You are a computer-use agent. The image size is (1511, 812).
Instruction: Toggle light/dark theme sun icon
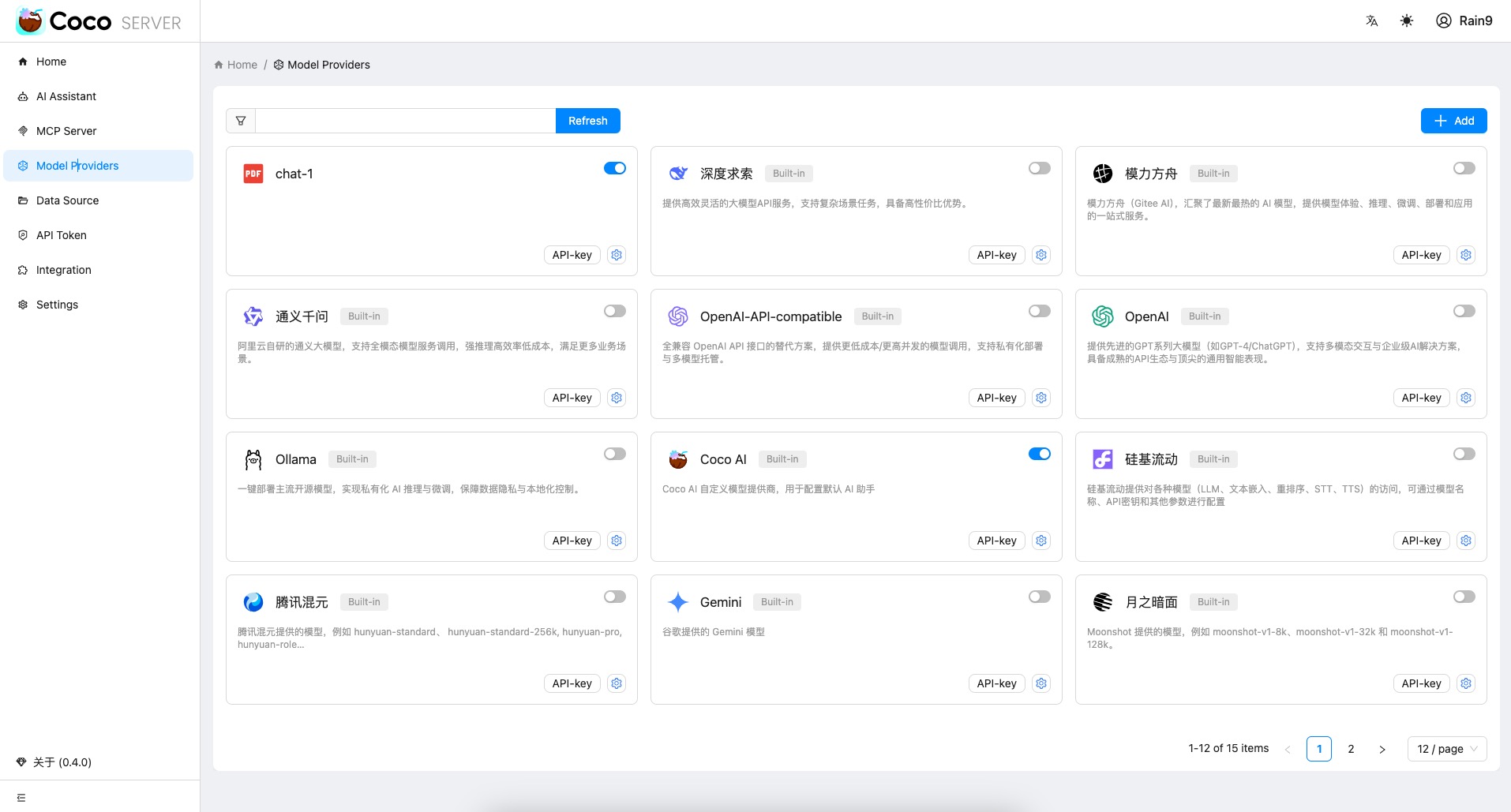(x=1407, y=21)
